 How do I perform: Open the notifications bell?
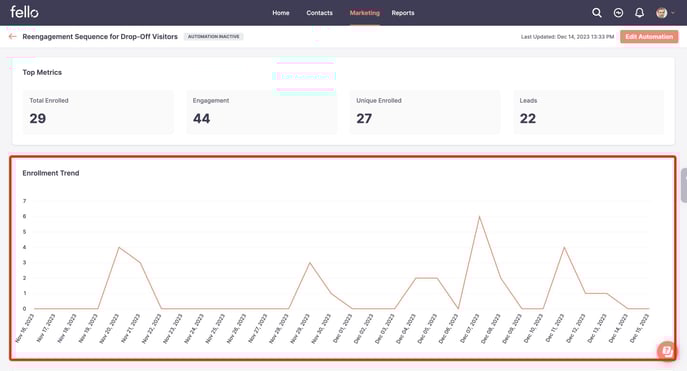pyautogui.click(x=639, y=13)
